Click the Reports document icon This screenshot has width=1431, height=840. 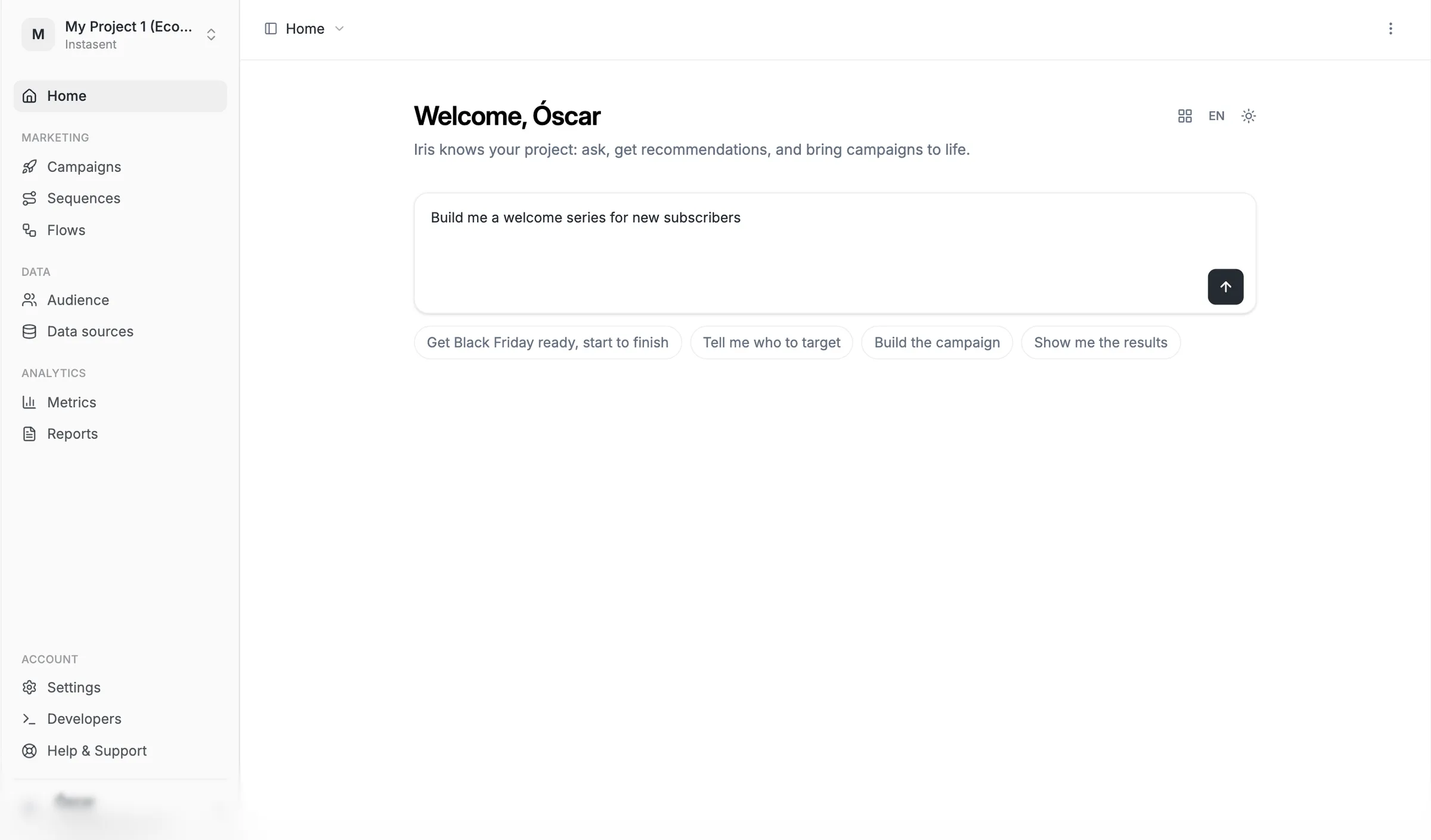click(29, 434)
